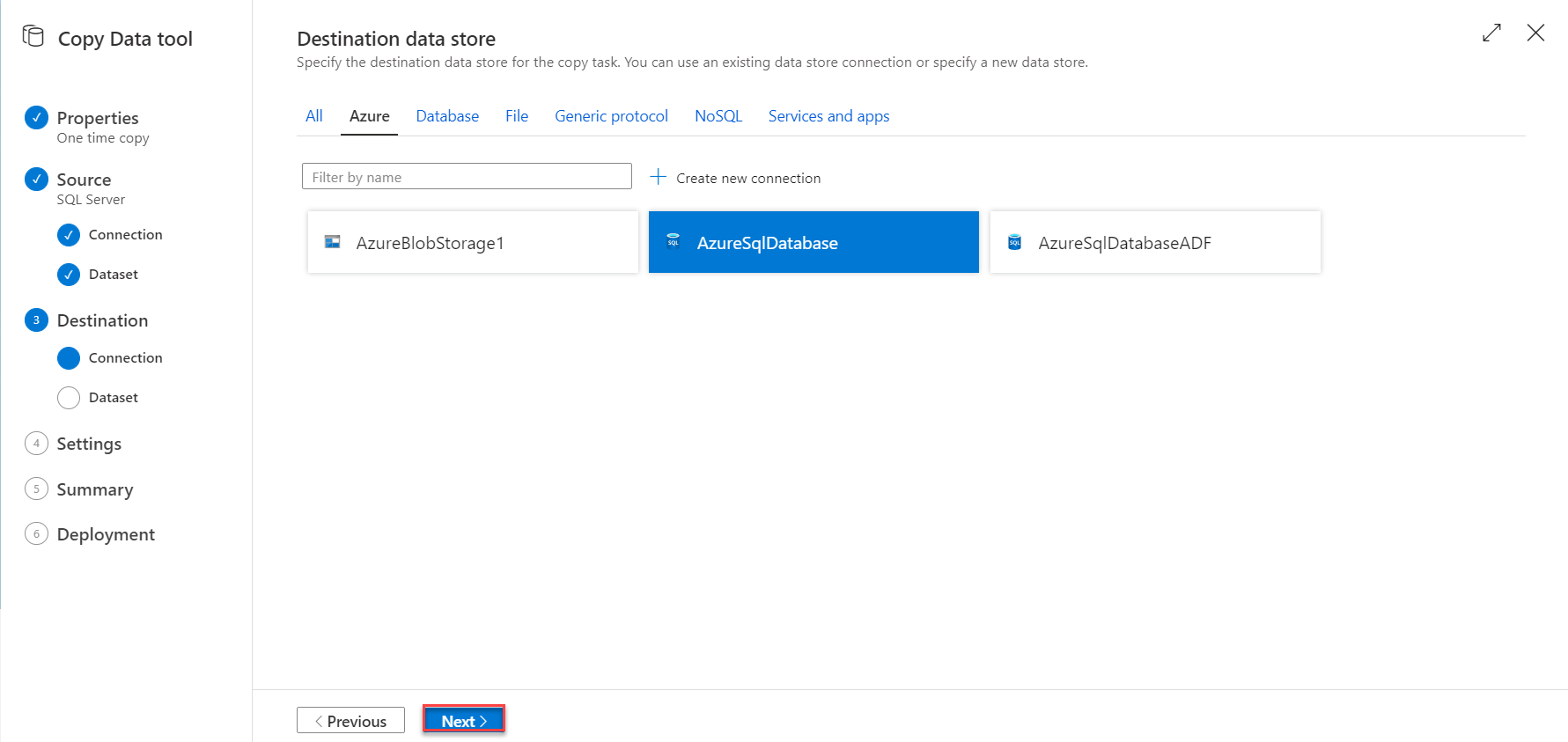Click the Filter by name field
Viewport: 1568px width, 742px height.
[467, 176]
